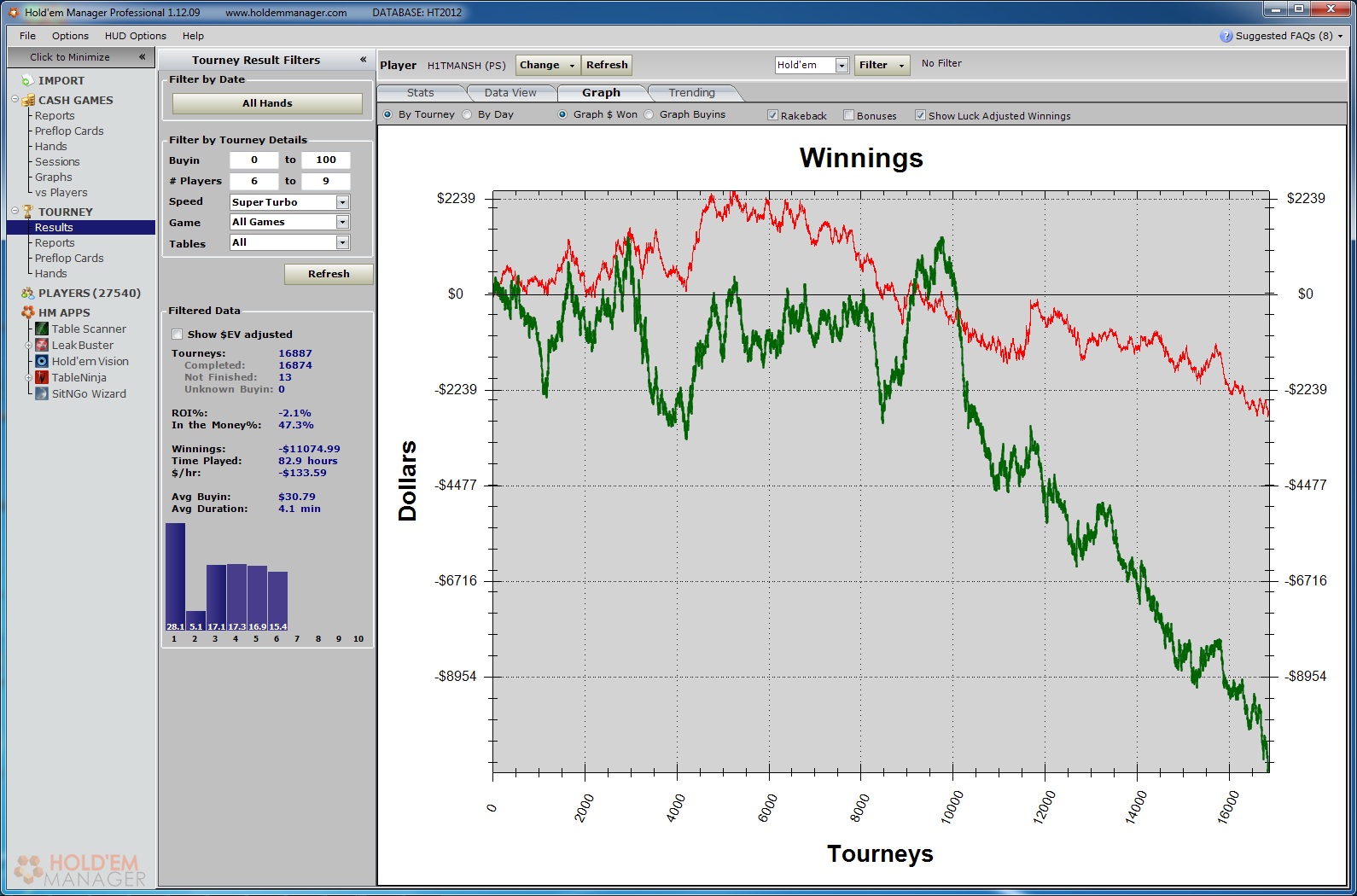Click Refresh in Tourney Details filter

tap(329, 274)
